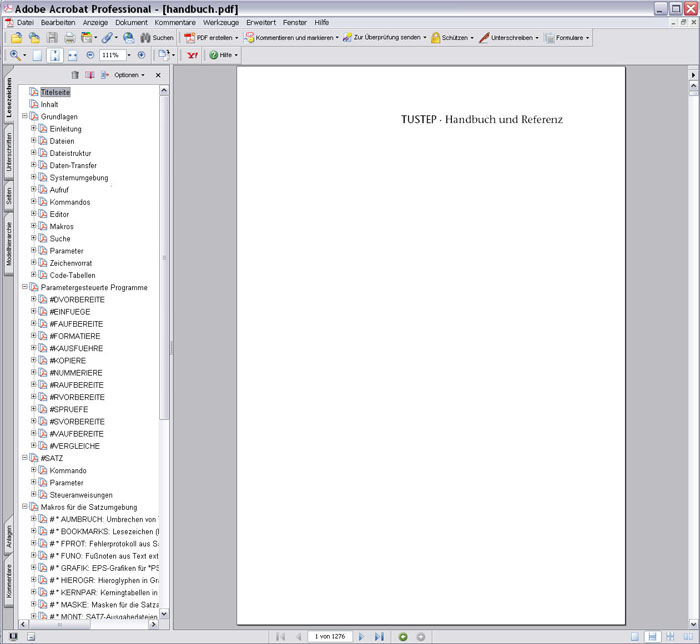Screen dimensions: 700x644
Task: Select the Steueranweisungen bookmark
Action: point(81,495)
